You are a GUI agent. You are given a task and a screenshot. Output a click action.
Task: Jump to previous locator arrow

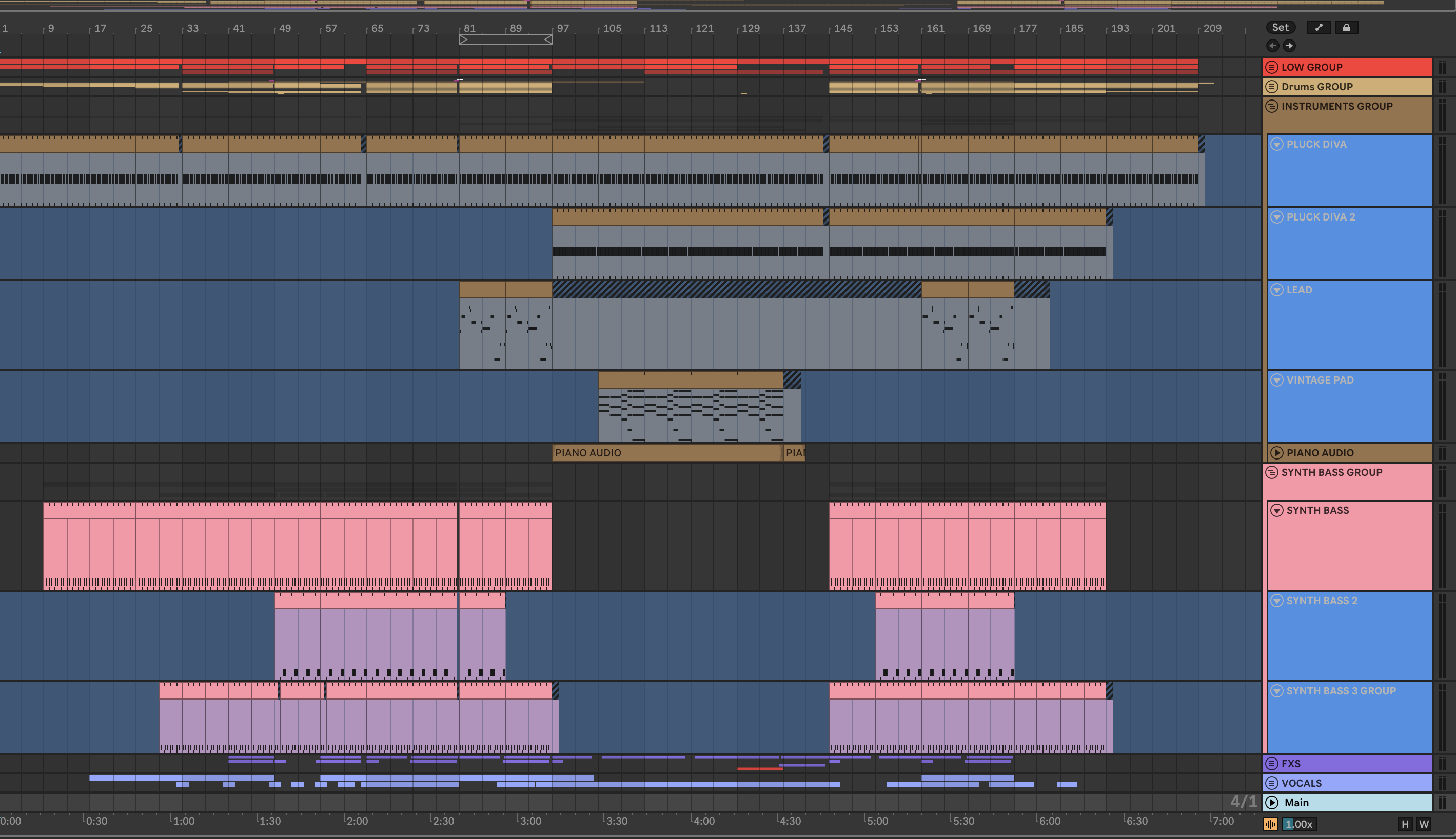coord(1273,46)
